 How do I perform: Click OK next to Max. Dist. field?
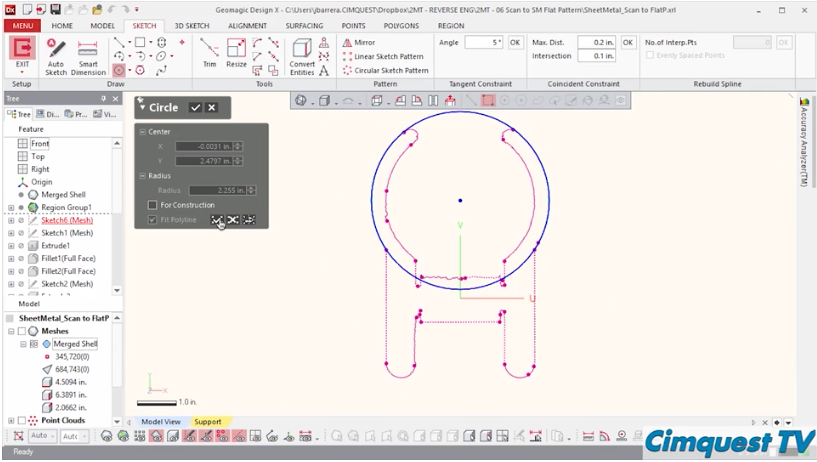[x=628, y=43]
